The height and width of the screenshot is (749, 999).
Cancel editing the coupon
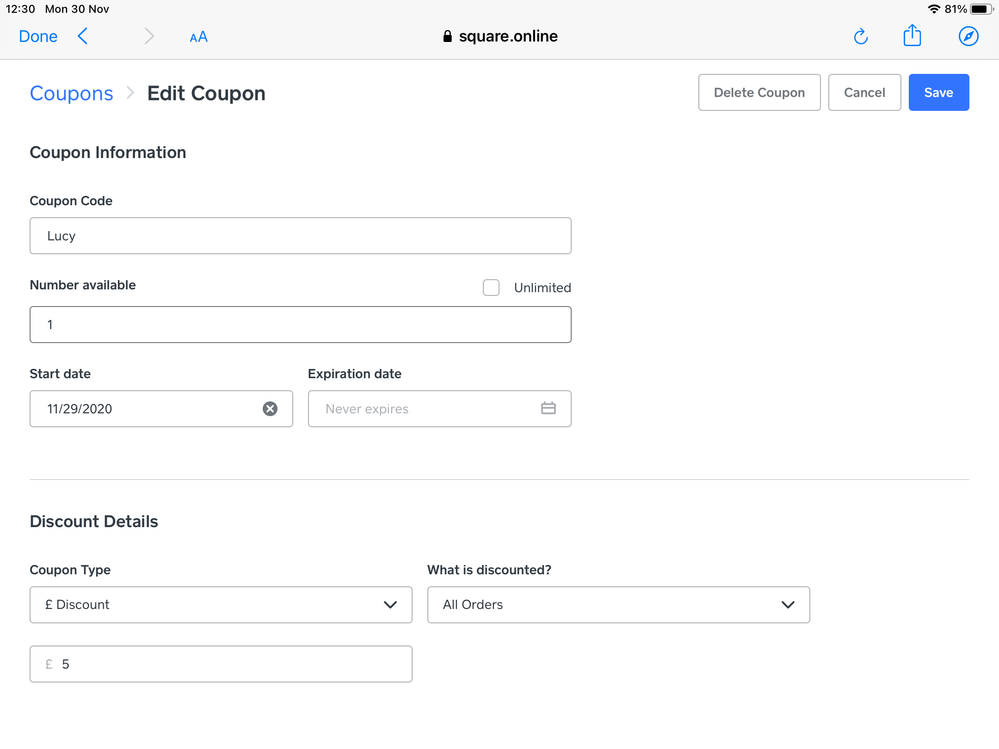point(864,93)
